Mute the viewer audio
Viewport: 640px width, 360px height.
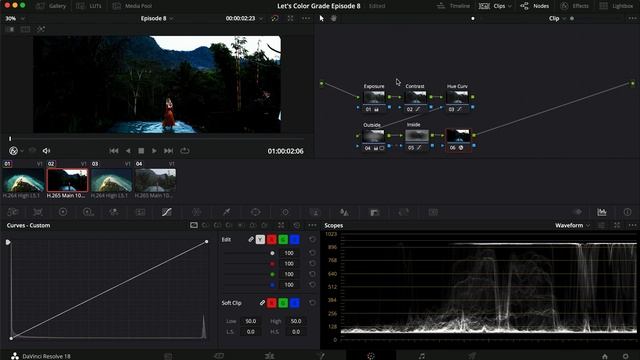46,151
